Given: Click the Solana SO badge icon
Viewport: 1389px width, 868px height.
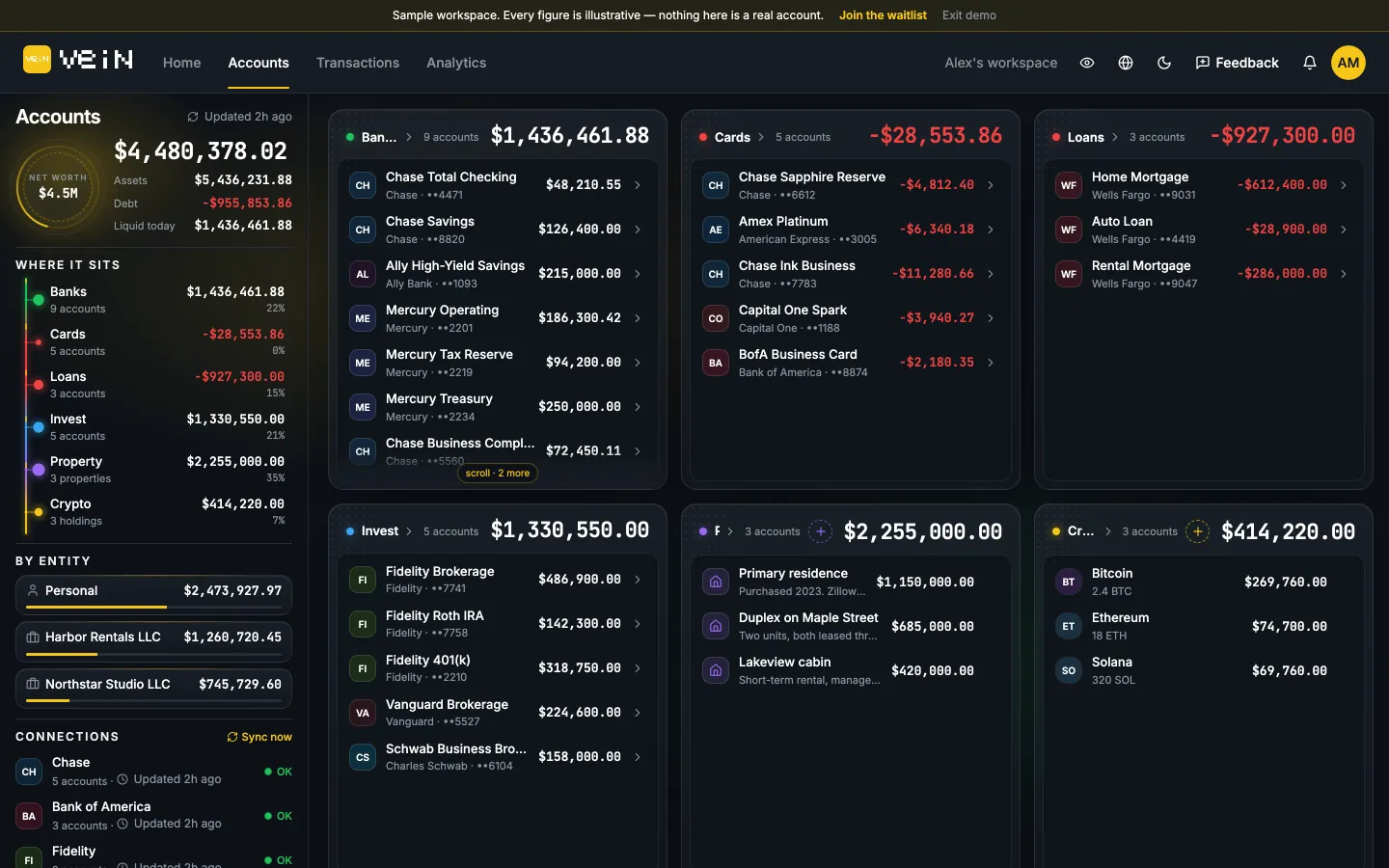Looking at the screenshot, I should pos(1069,670).
